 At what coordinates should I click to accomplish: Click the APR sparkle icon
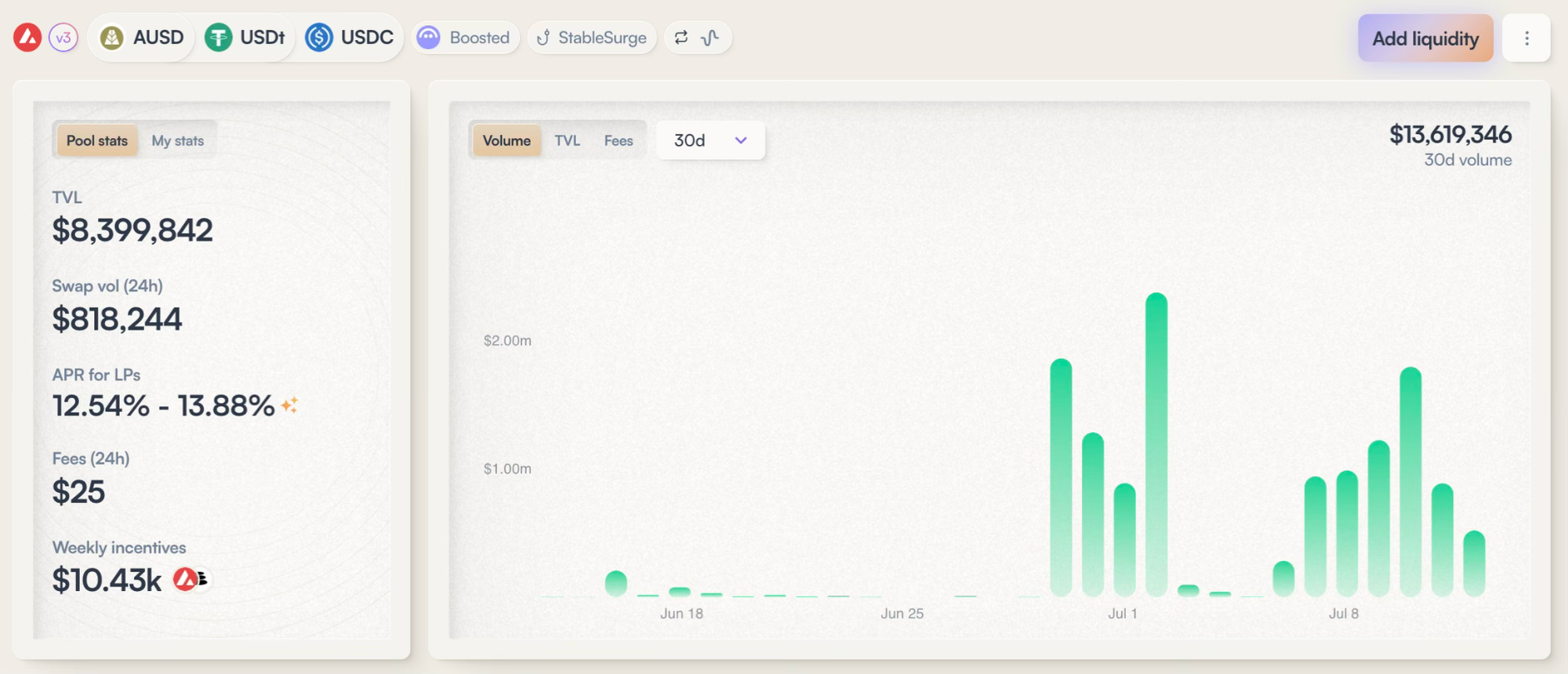[x=289, y=405]
